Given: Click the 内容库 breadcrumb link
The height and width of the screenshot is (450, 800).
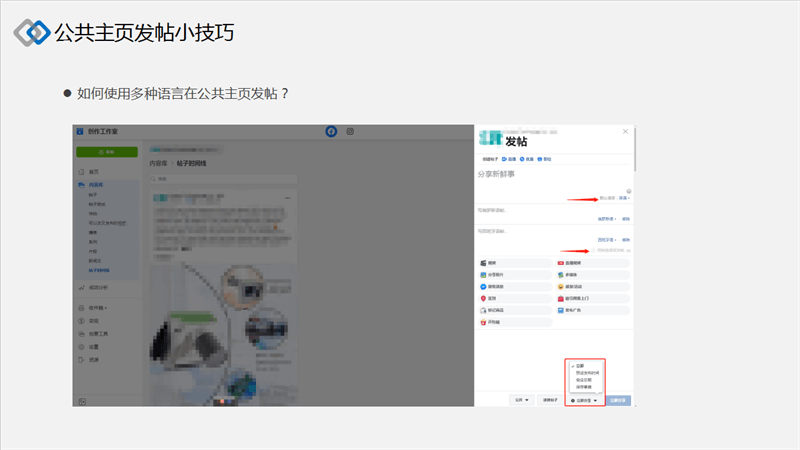Looking at the screenshot, I should pos(158,163).
